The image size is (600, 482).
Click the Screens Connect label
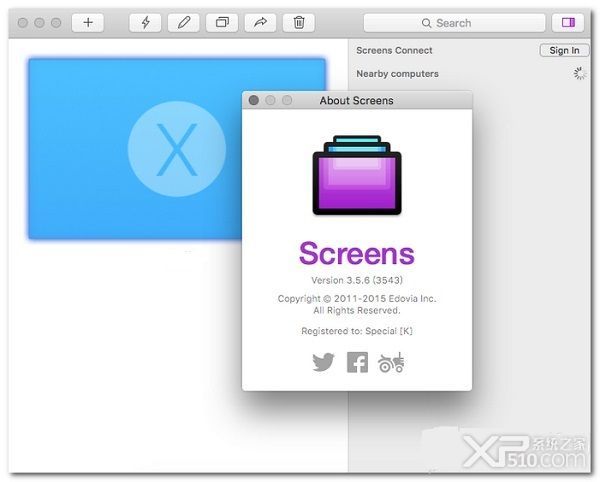click(x=394, y=50)
